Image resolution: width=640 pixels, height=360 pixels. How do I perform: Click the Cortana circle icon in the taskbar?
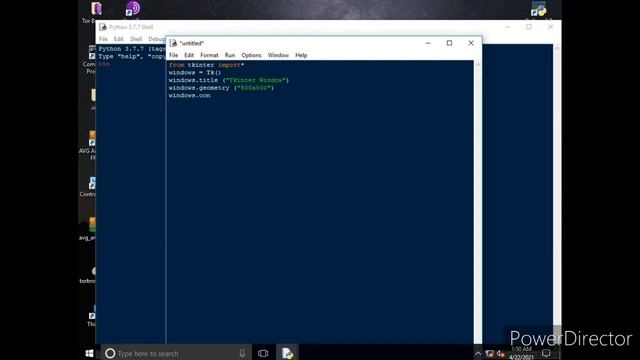point(110,353)
